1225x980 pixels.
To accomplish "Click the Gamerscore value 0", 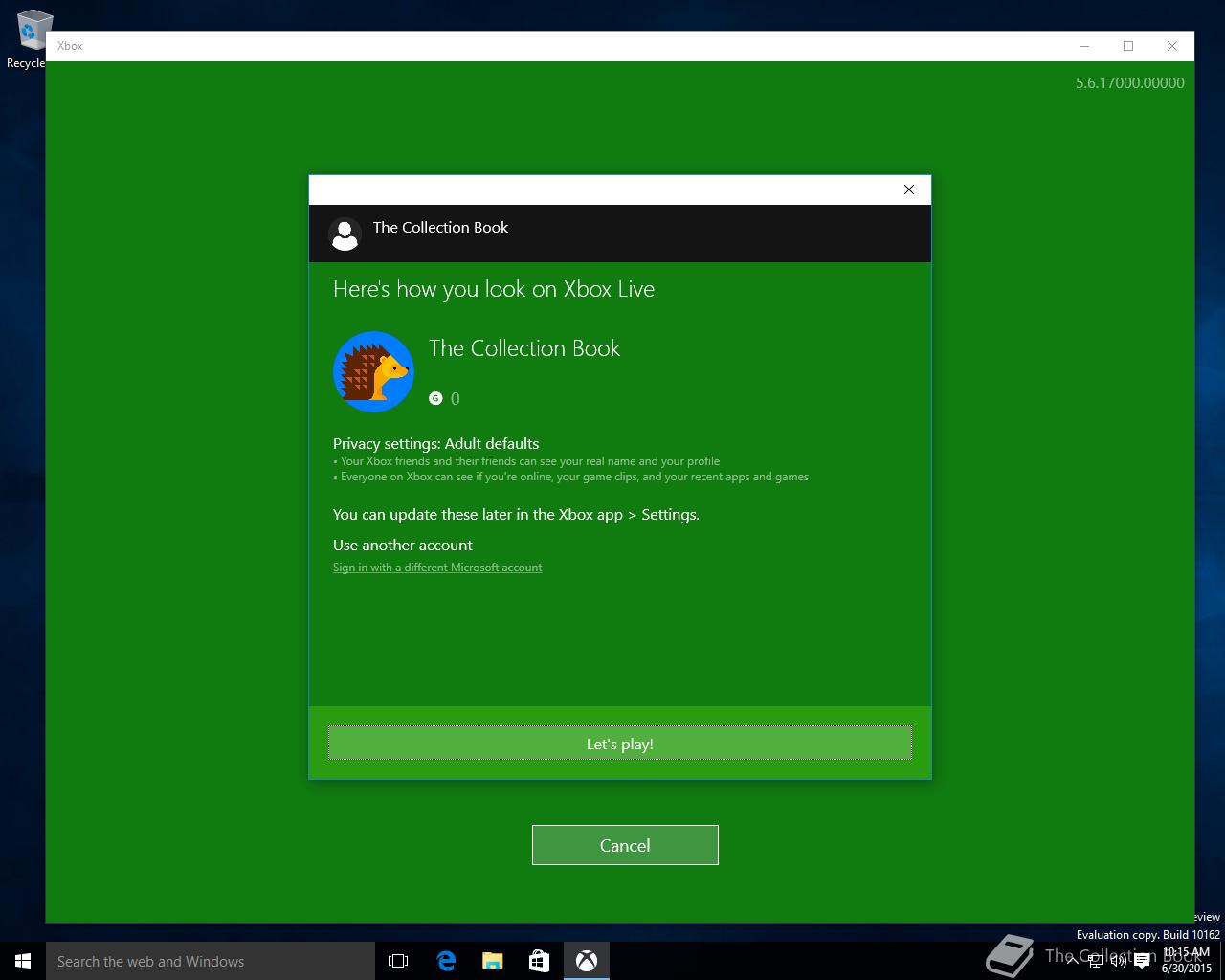I will (456, 399).
